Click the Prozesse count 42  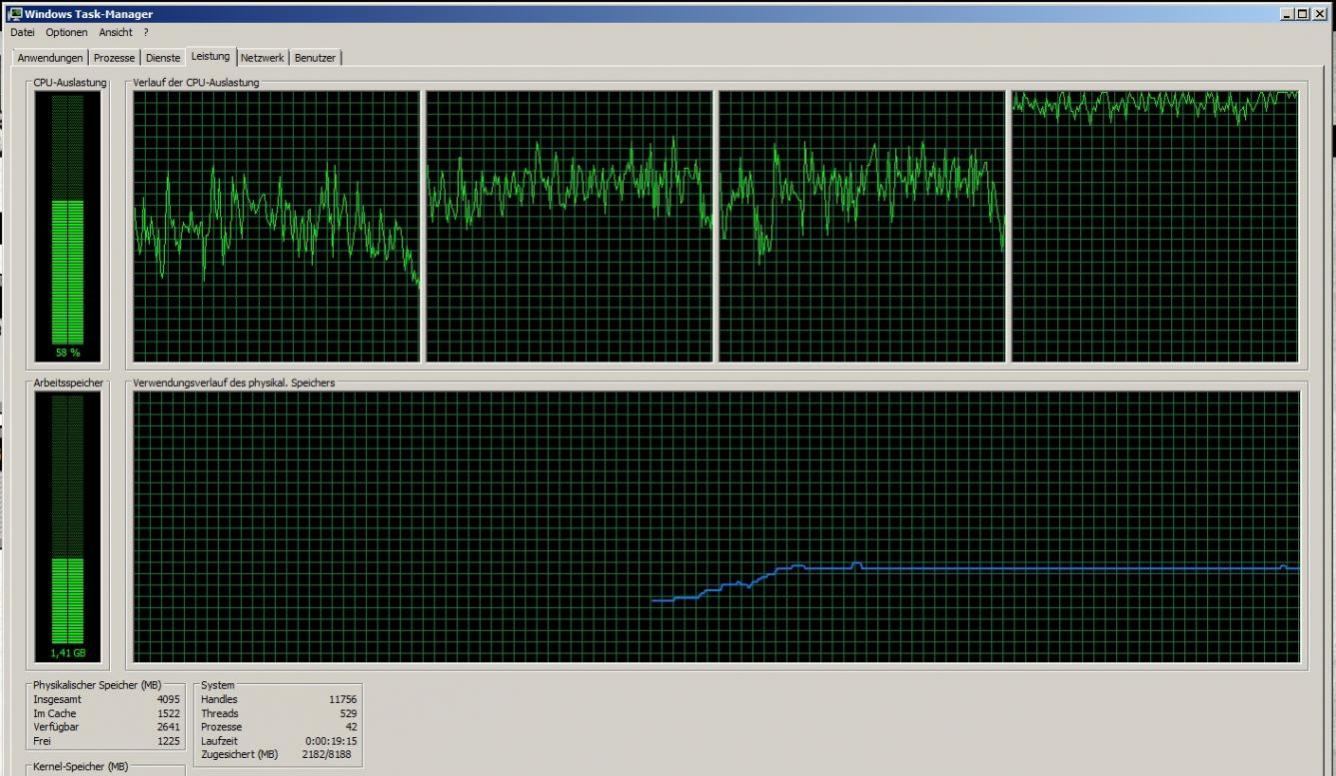pos(350,727)
